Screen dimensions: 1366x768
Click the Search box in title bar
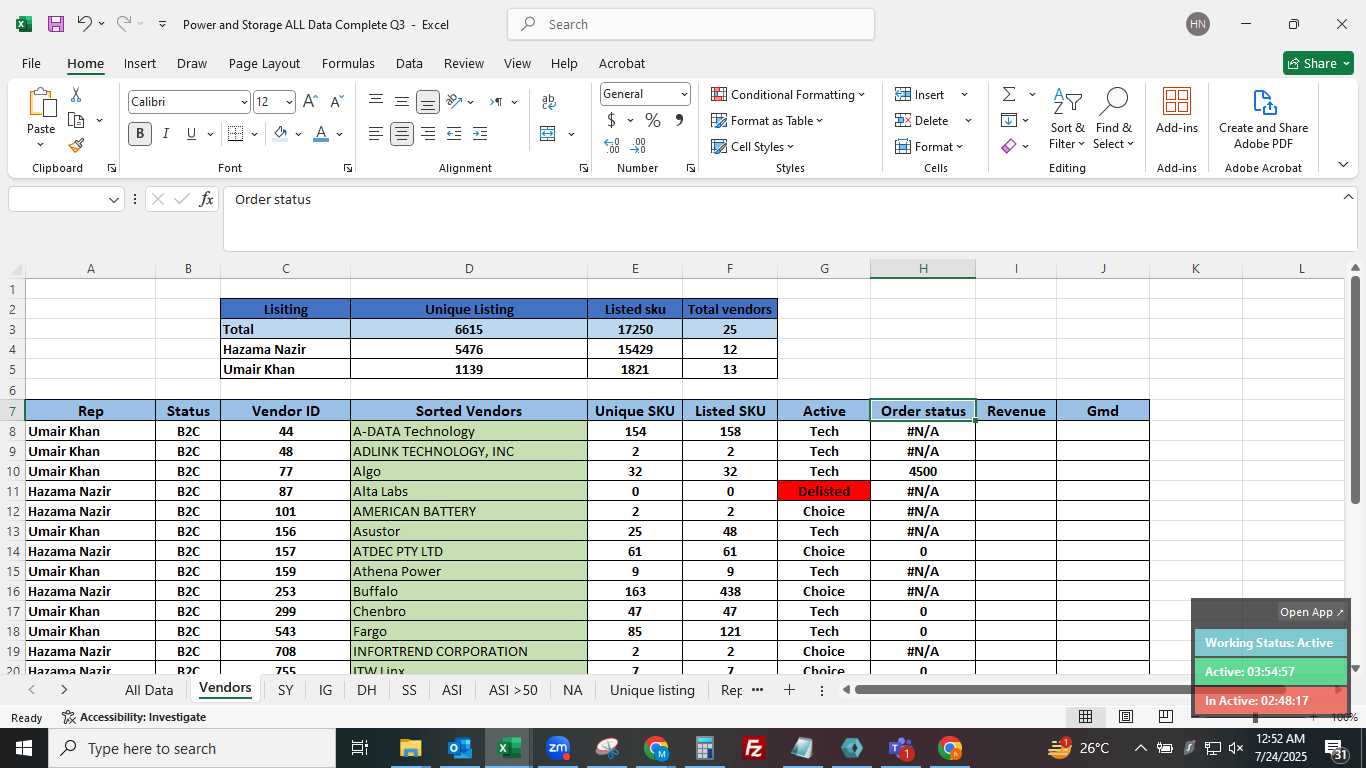point(691,24)
